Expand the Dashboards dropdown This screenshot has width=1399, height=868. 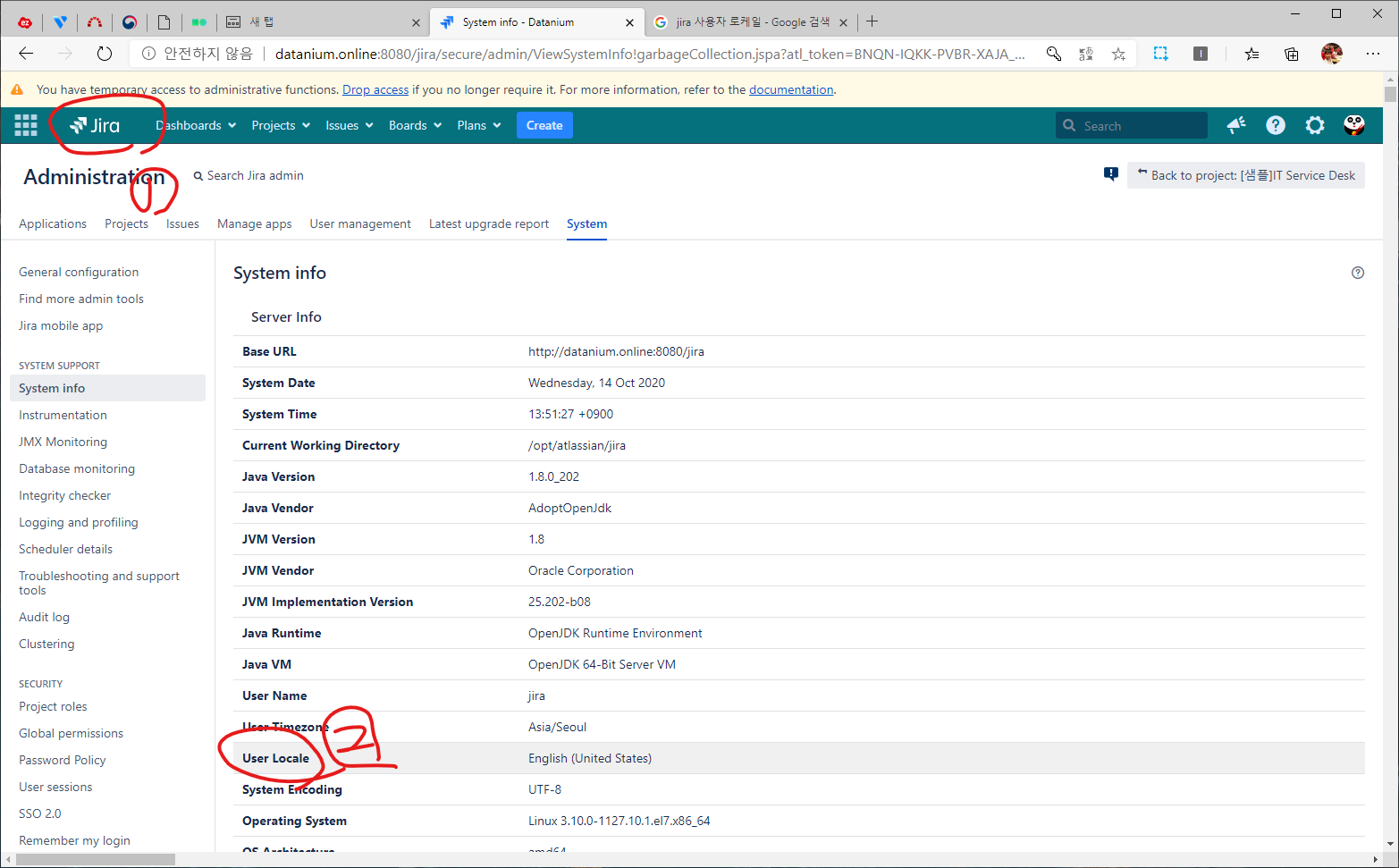point(196,125)
